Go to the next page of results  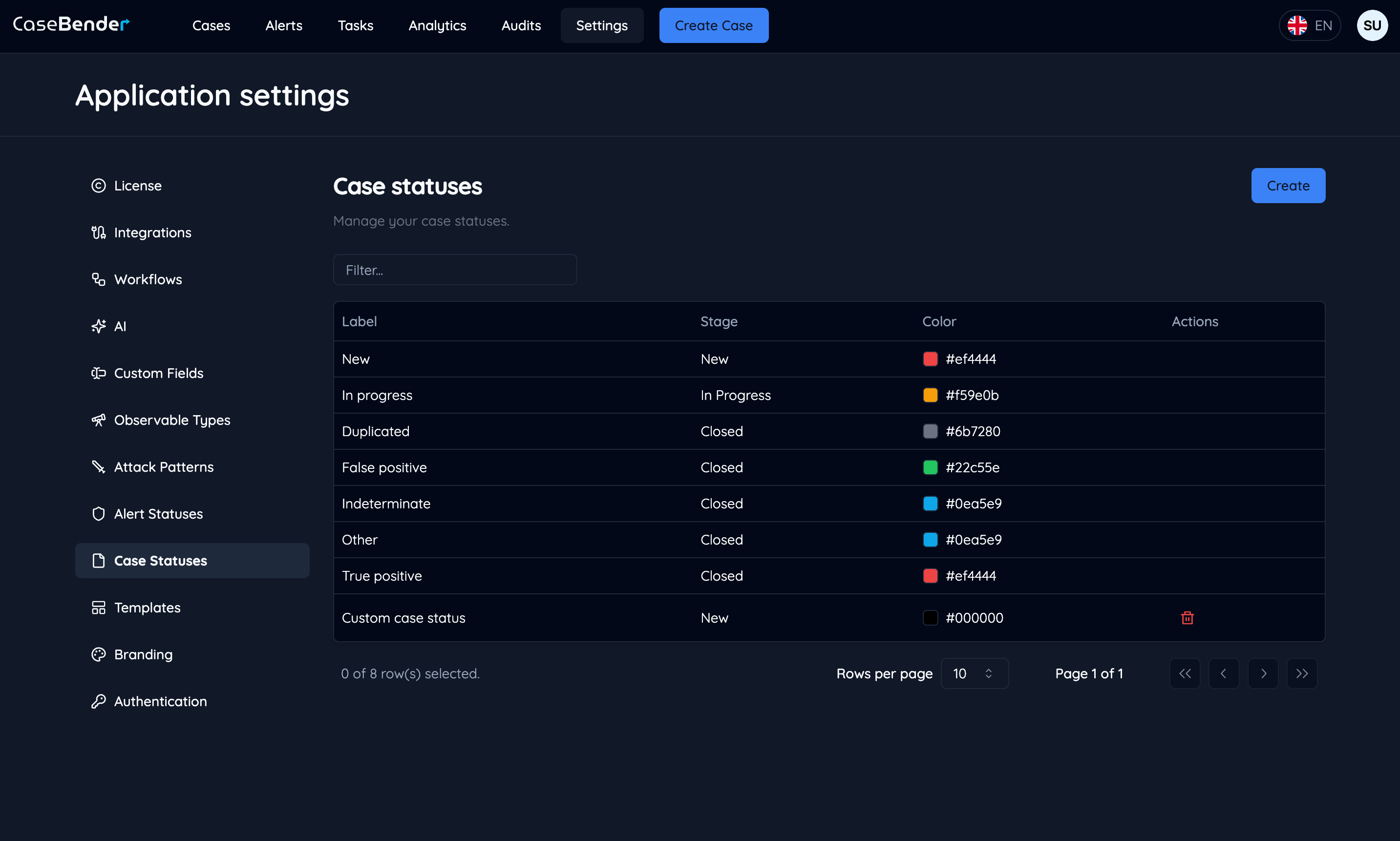1263,673
